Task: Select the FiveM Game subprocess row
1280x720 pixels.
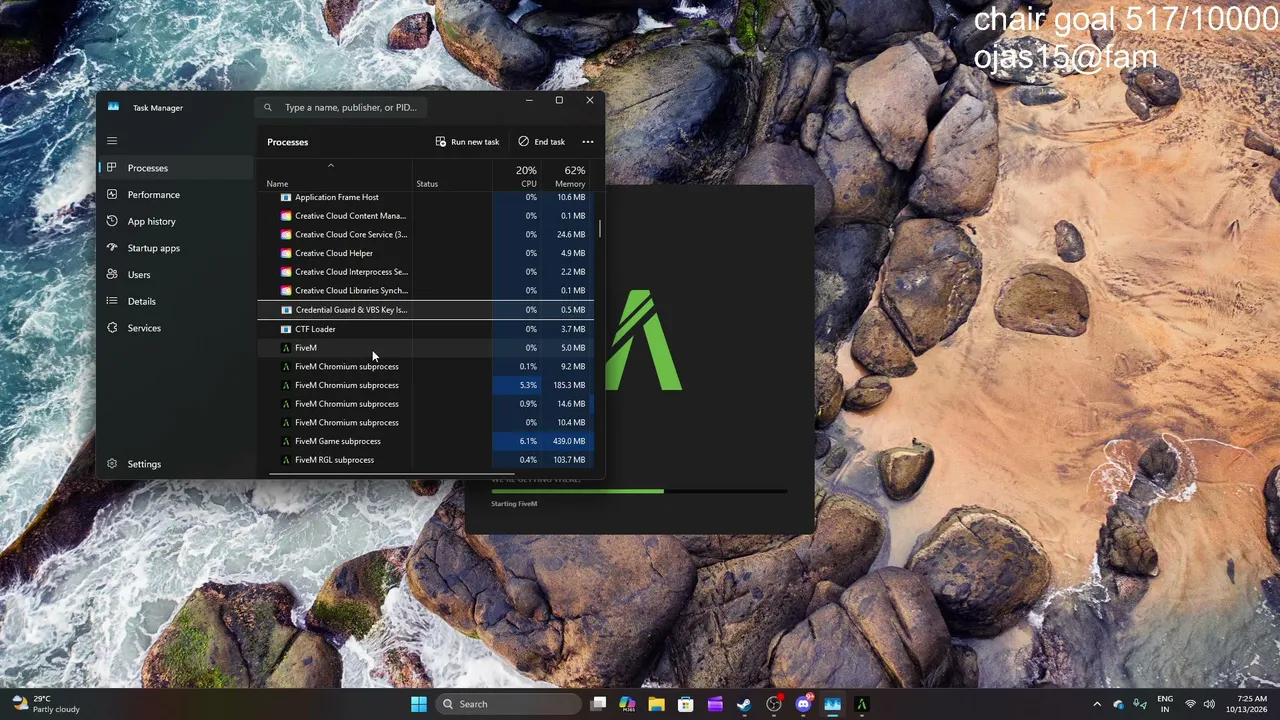Action: tap(425, 441)
